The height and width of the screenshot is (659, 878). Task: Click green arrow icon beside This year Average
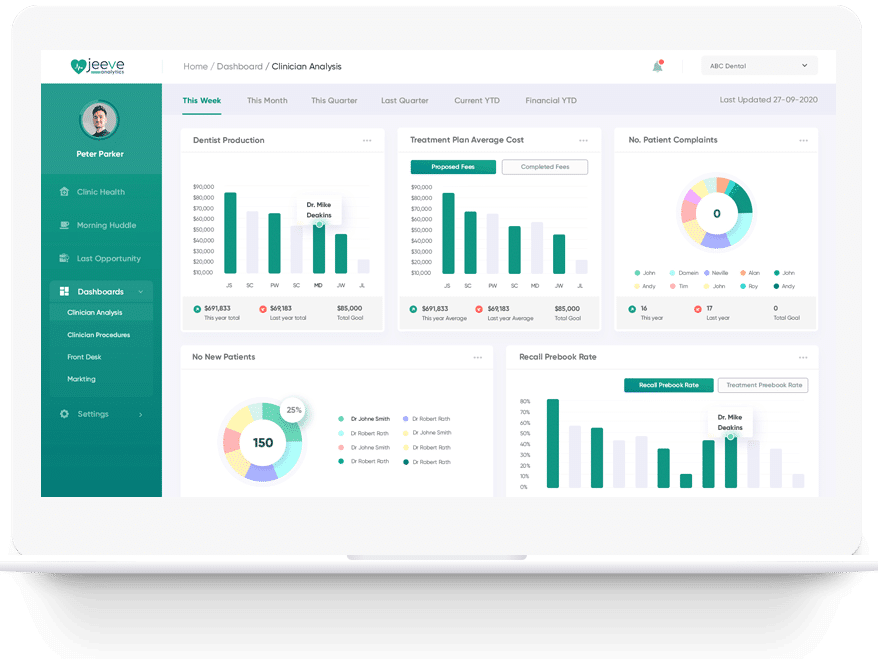(413, 309)
